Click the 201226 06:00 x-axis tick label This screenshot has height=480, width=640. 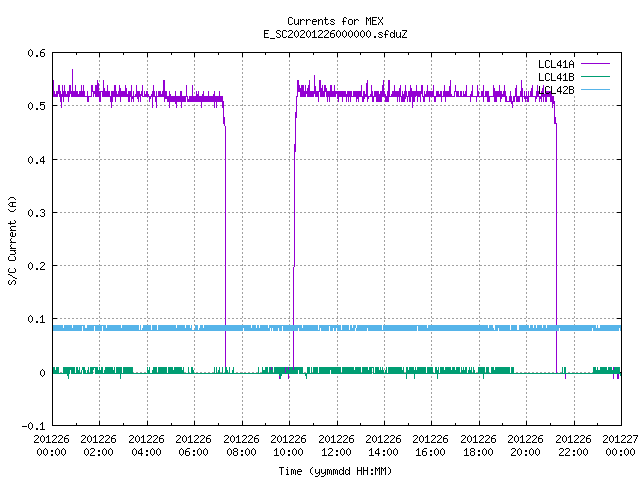click(193, 445)
